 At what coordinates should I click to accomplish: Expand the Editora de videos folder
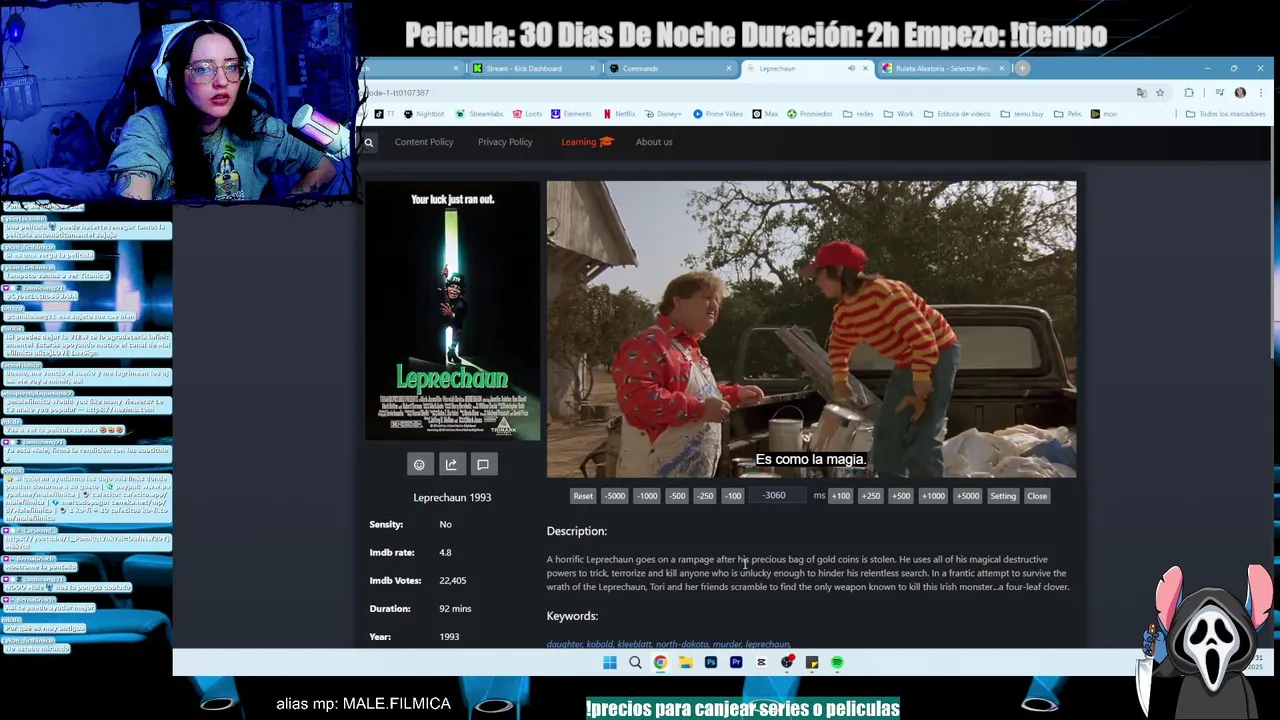(956, 114)
